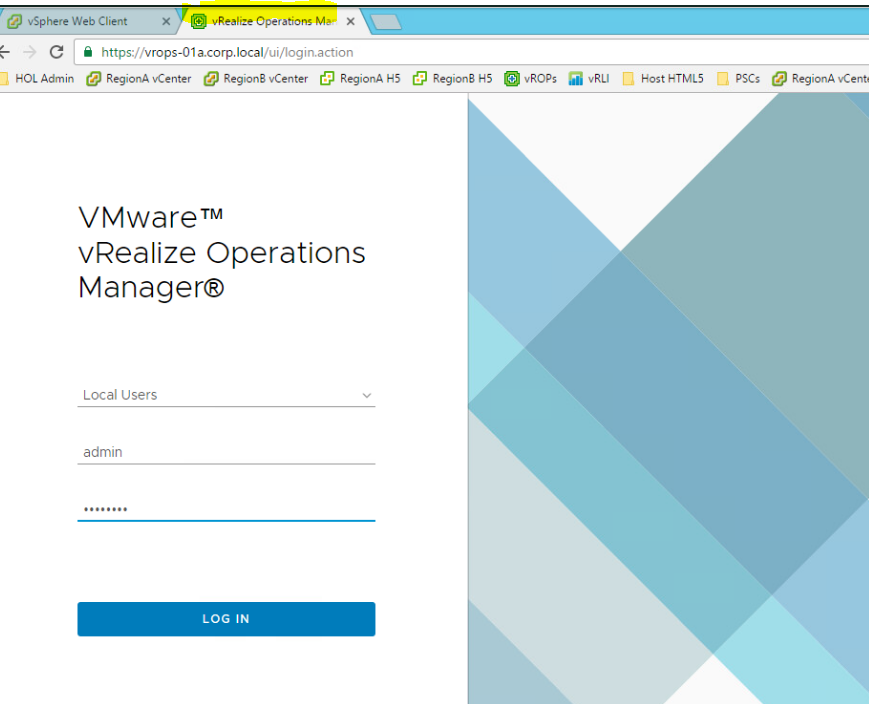The width and height of the screenshot is (869, 704).
Task: Reload the current page
Action: pyautogui.click(x=57, y=52)
